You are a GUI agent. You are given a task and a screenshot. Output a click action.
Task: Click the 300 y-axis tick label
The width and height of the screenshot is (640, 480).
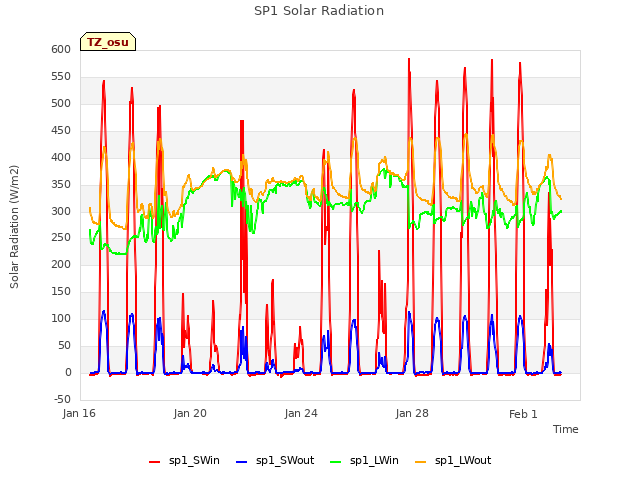pyautogui.click(x=61, y=211)
